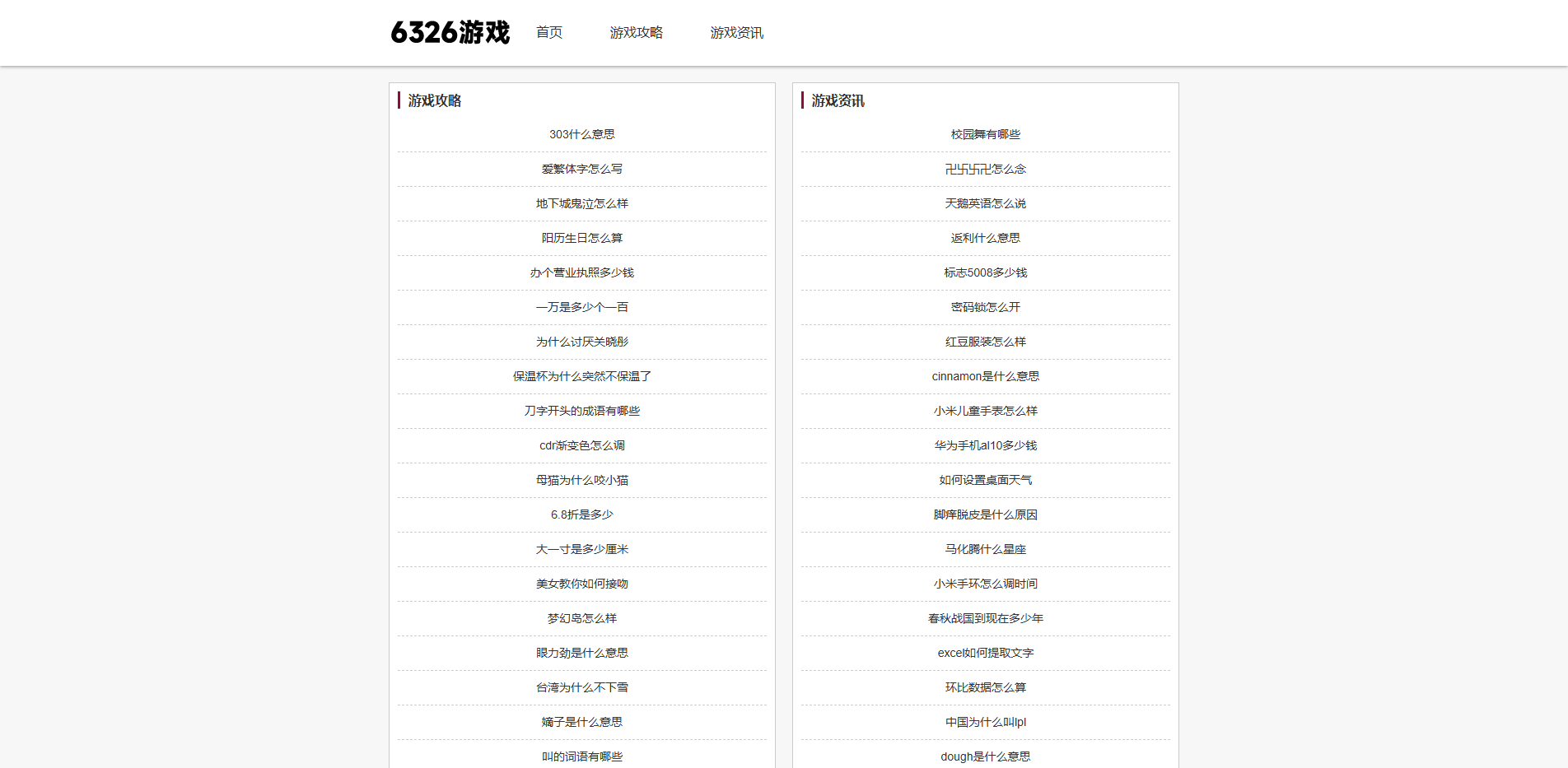The width and height of the screenshot is (1568, 768).
Task: Open 保温杯为什么突然不保温了
Action: 582,375
